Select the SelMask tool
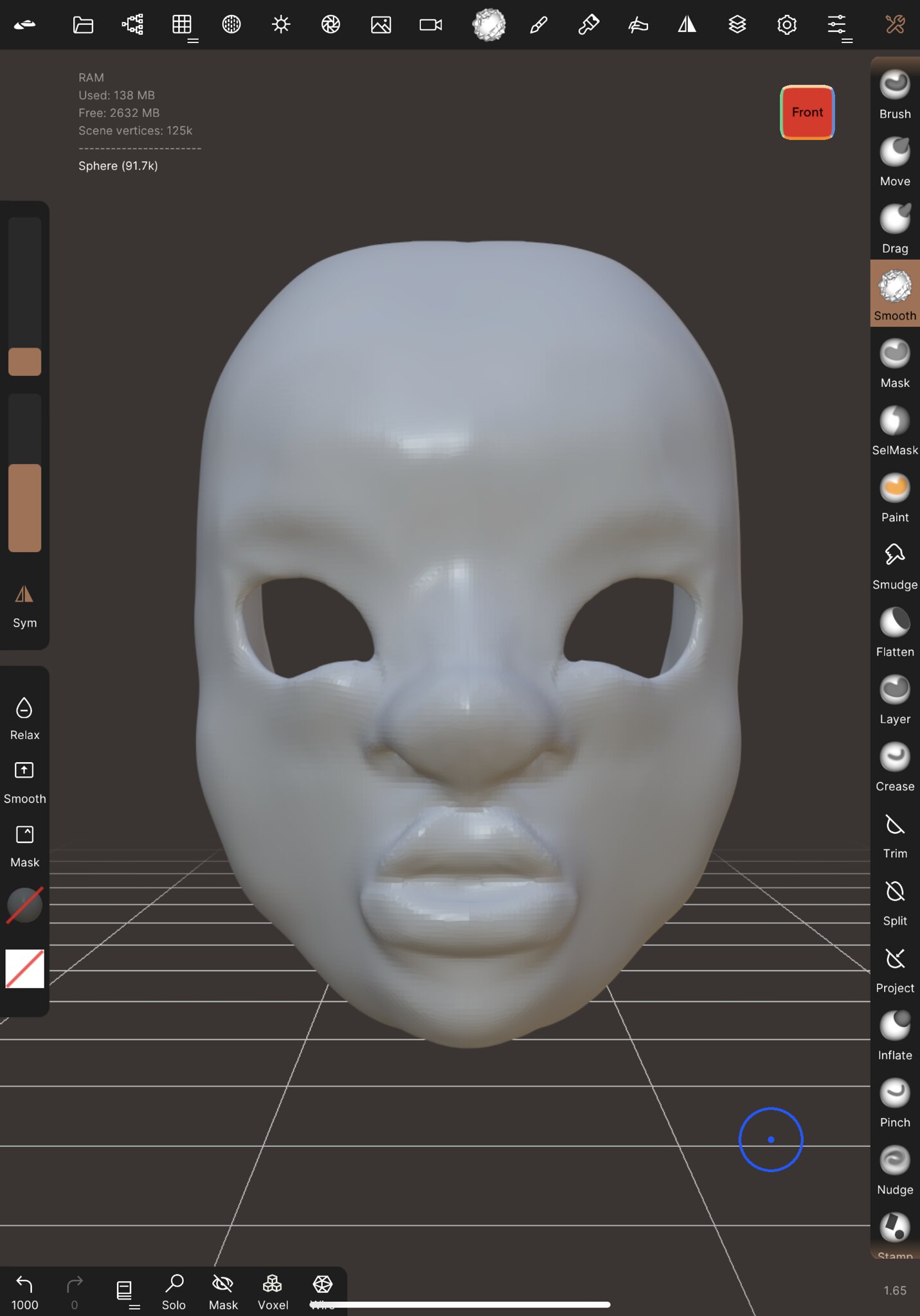 [x=894, y=431]
